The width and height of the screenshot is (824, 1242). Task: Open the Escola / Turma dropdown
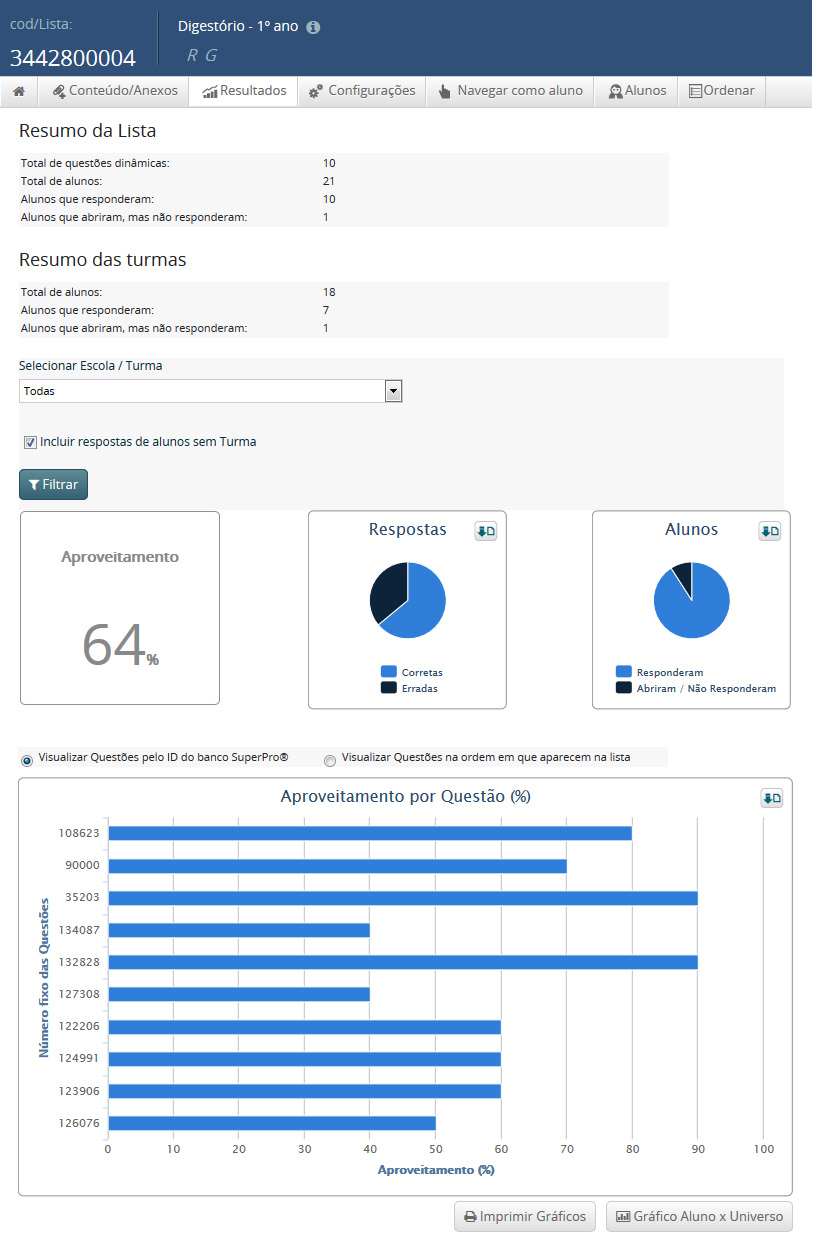[210, 391]
